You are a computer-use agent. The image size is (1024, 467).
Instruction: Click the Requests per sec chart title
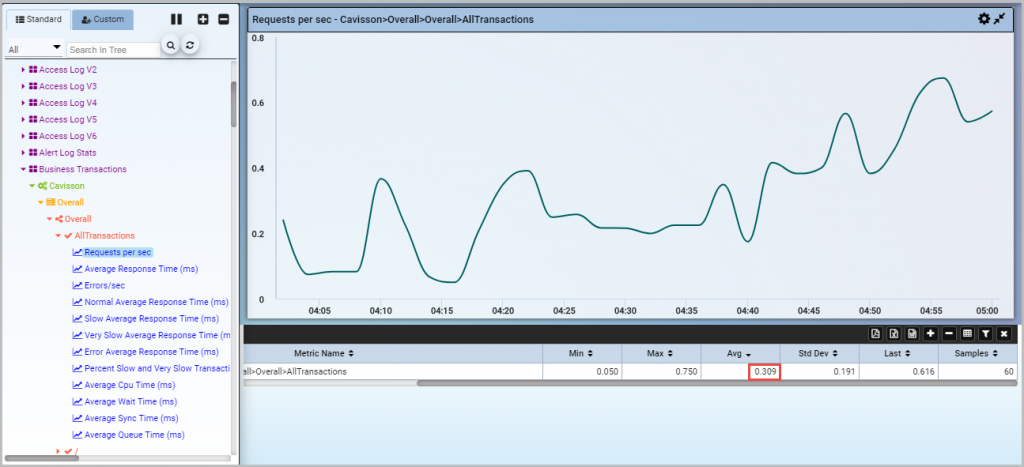click(393, 20)
